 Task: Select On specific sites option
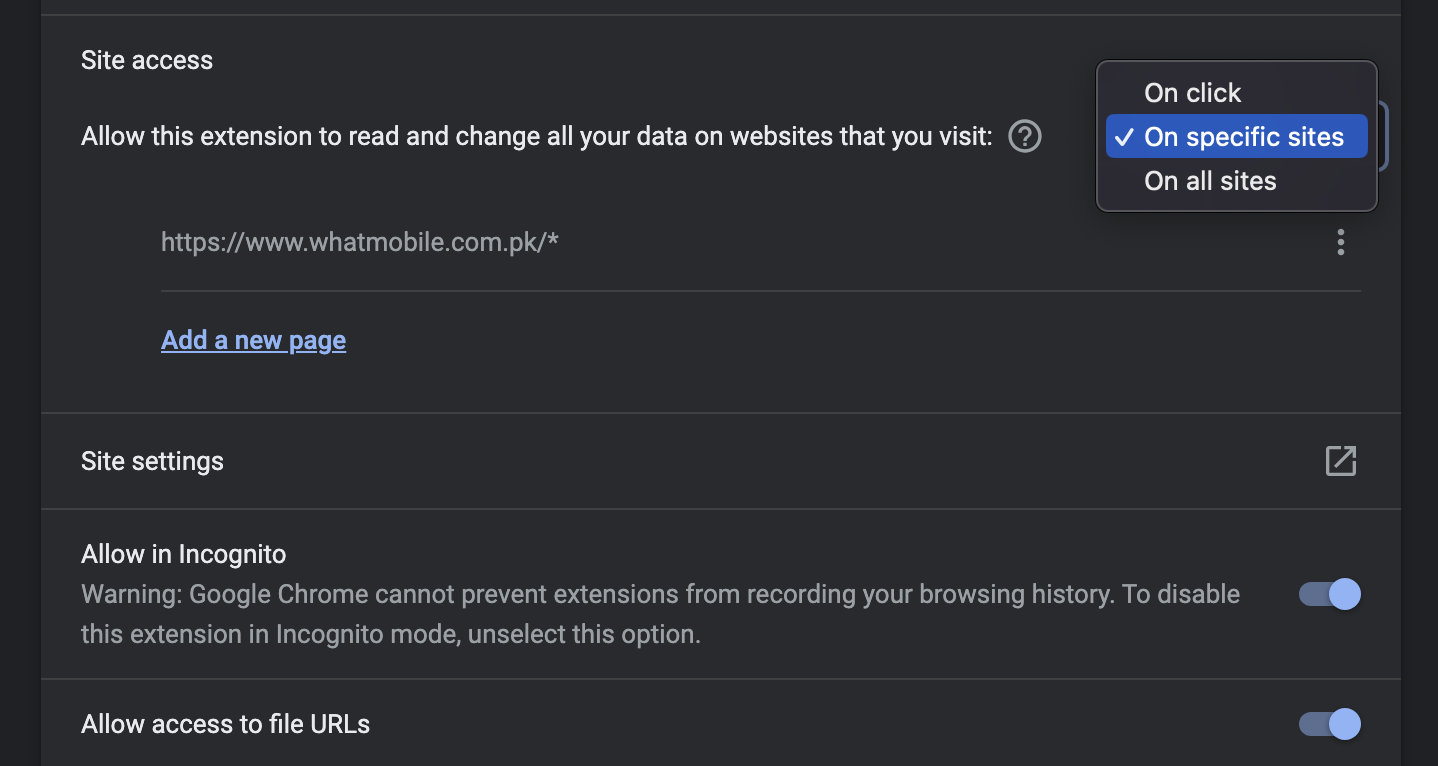(x=1237, y=137)
